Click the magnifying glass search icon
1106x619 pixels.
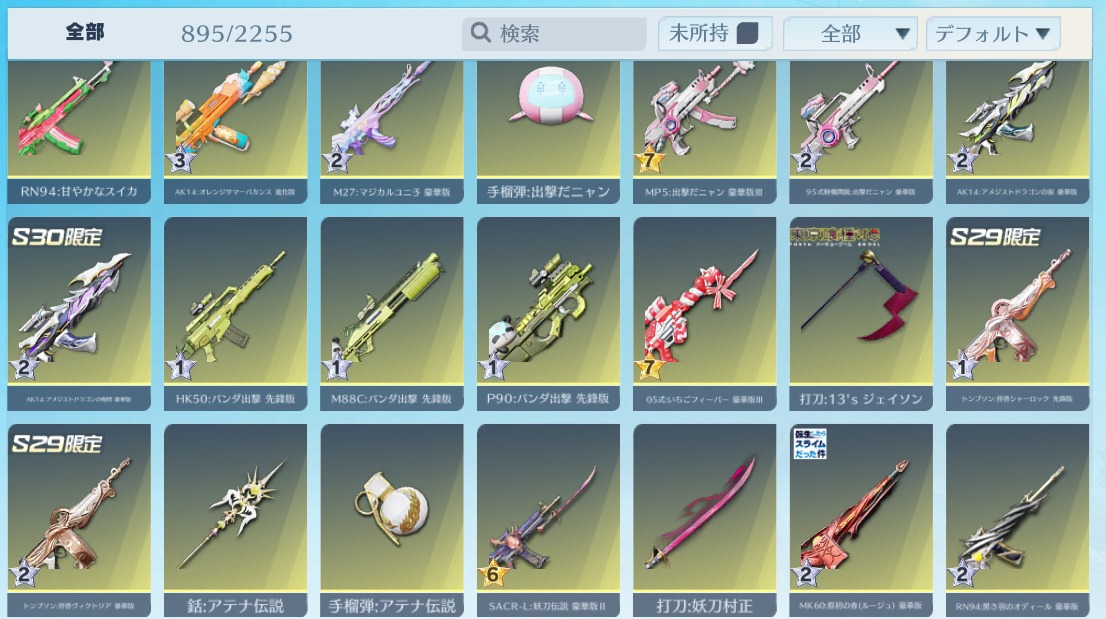click(x=480, y=32)
